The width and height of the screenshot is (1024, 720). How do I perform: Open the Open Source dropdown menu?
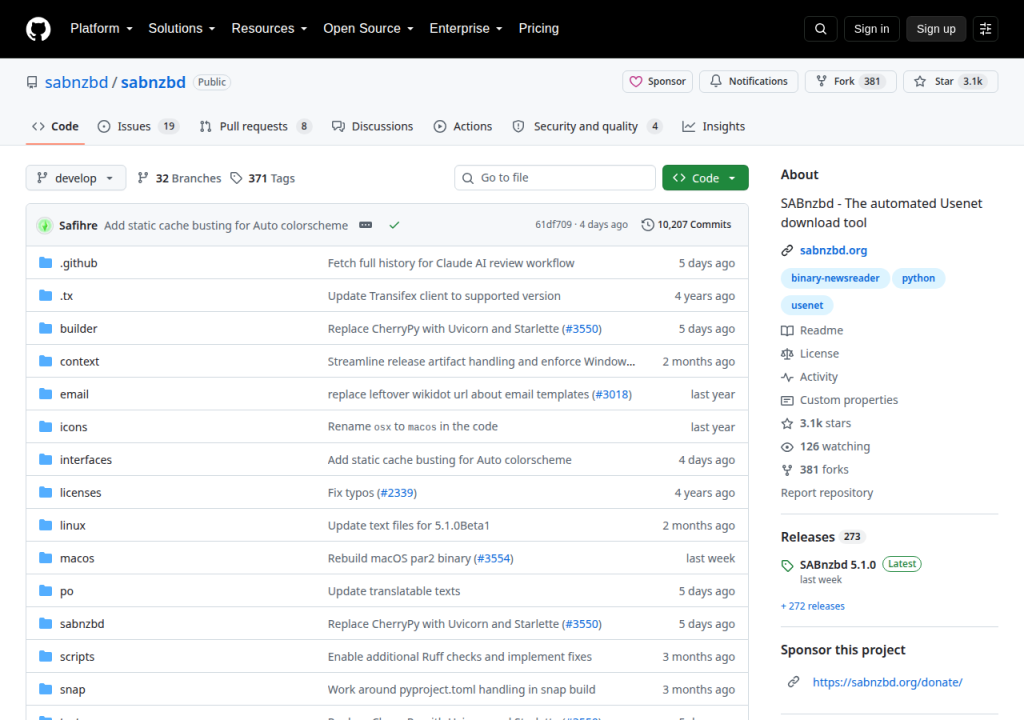368,29
